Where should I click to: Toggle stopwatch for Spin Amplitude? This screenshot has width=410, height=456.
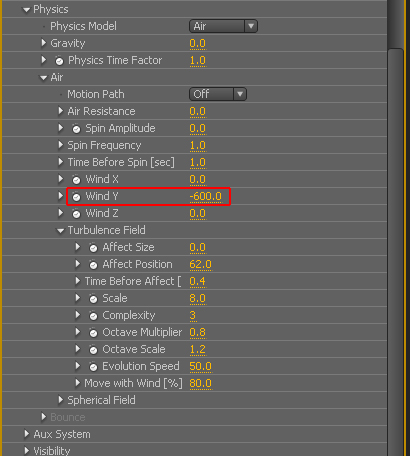click(x=76, y=129)
